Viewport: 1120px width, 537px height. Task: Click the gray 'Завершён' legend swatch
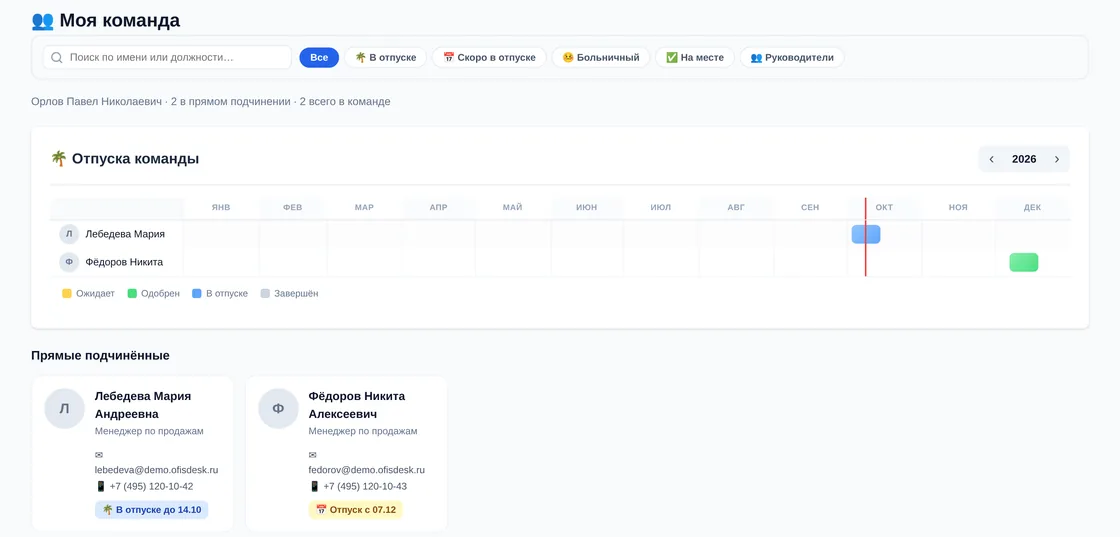266,293
